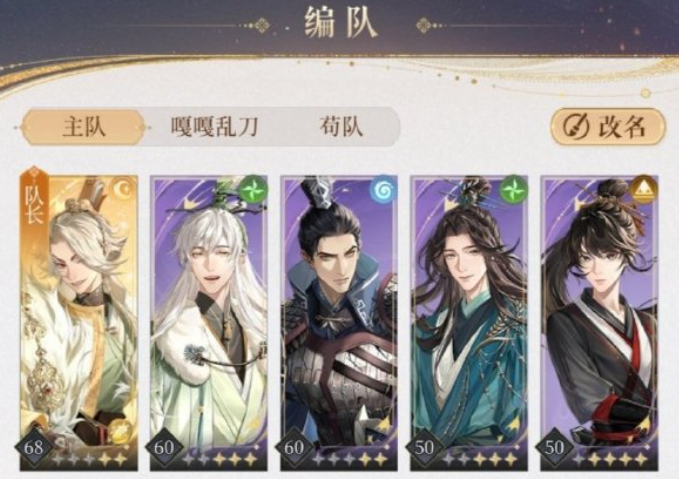Select the 主队 team tab
This screenshot has width=679, height=479.
tap(83, 127)
